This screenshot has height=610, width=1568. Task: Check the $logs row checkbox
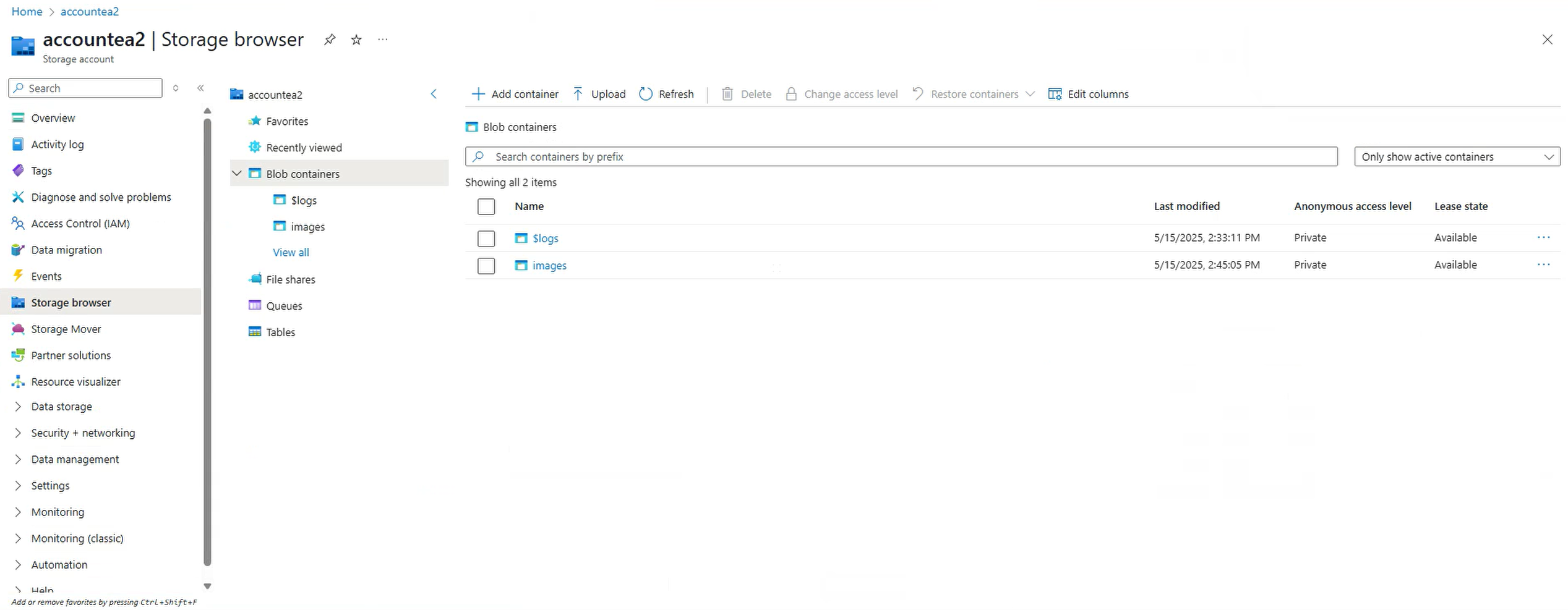coord(486,238)
